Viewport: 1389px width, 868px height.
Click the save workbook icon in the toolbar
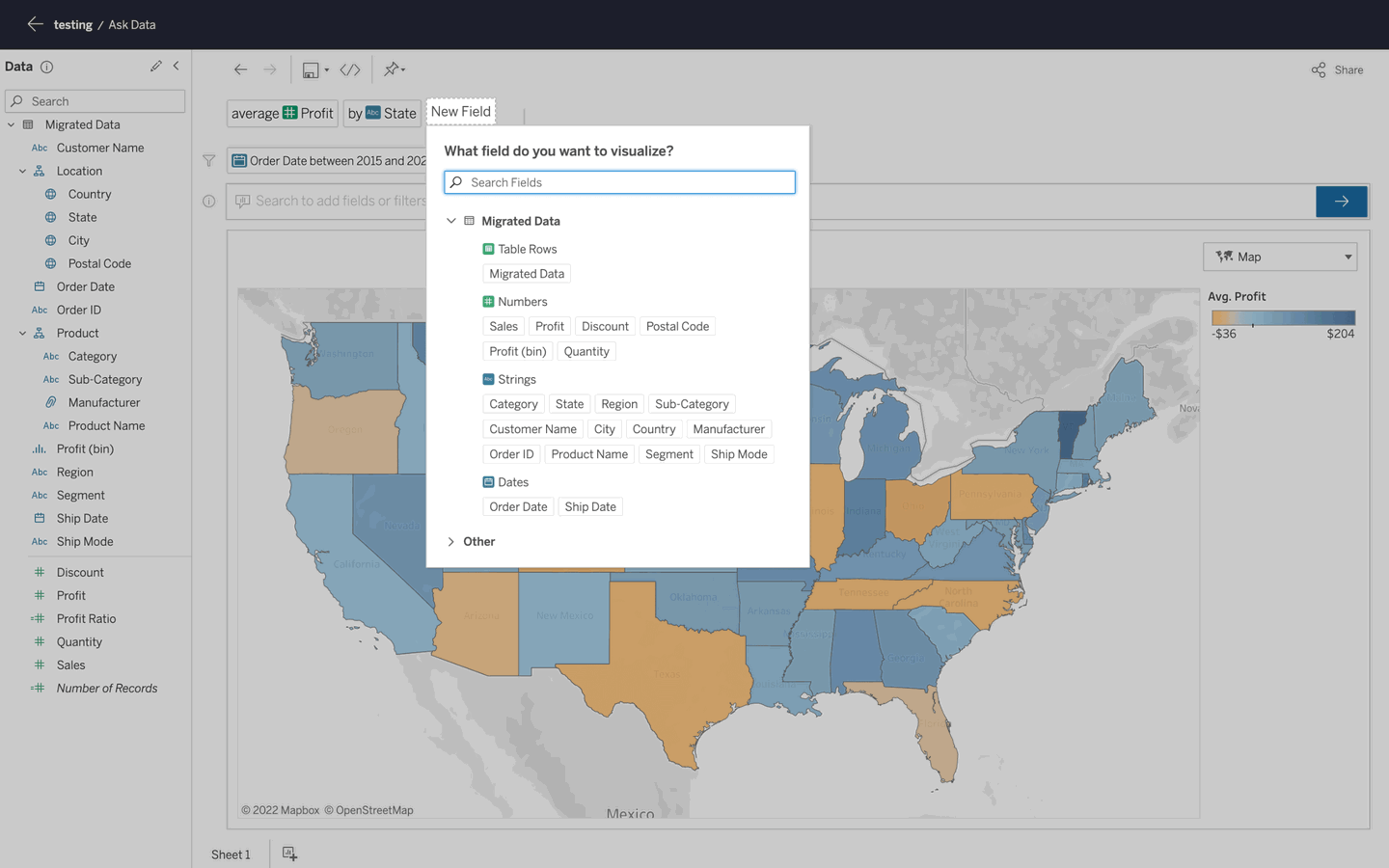311,68
